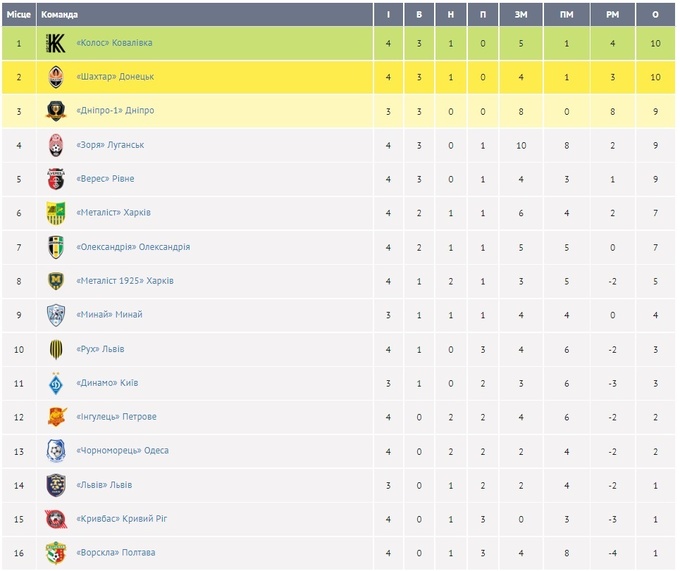Open the «Львів» Львів team link
680x571 pixels.
click(104, 485)
